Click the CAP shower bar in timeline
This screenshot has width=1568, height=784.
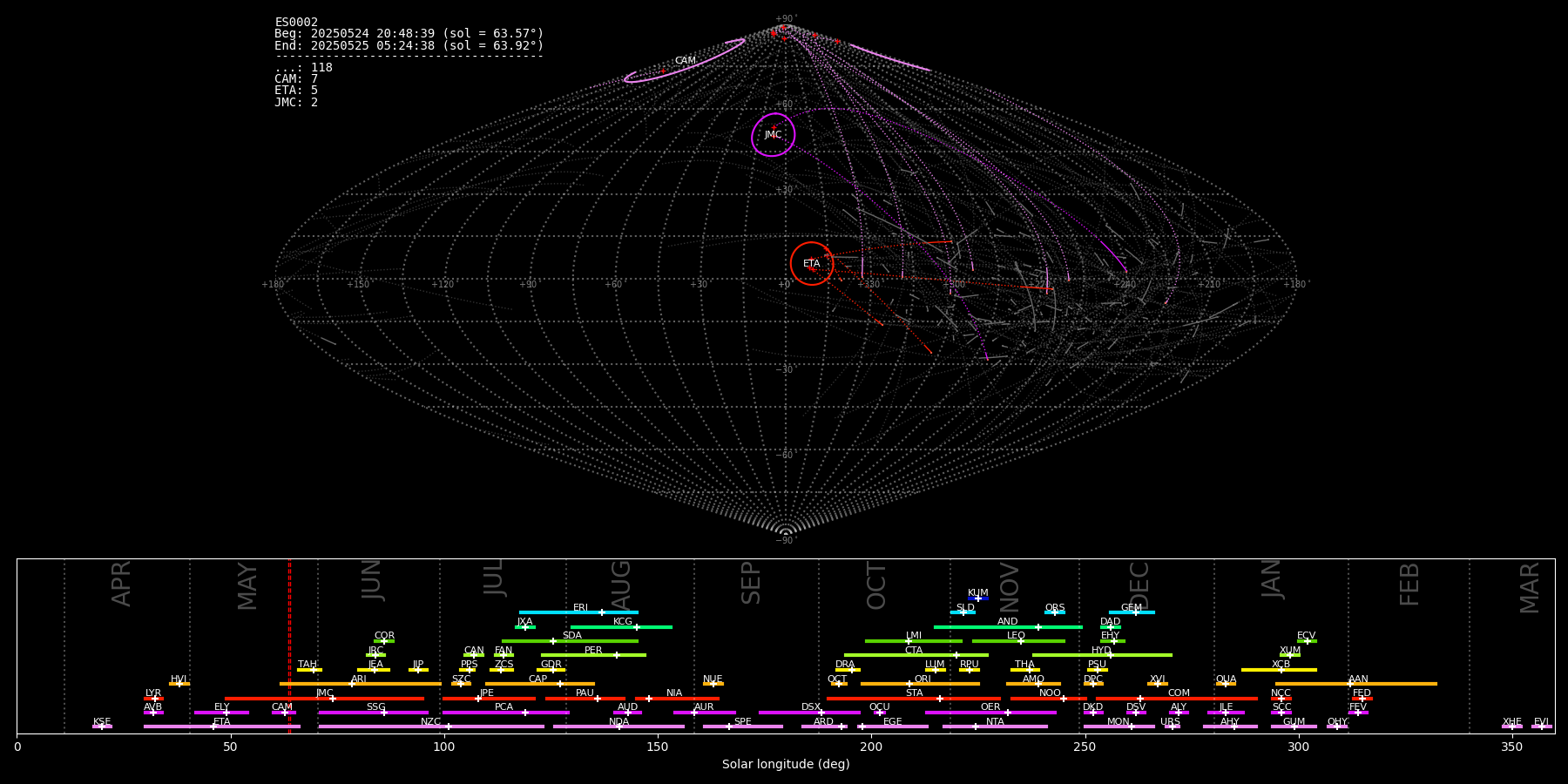(540, 684)
